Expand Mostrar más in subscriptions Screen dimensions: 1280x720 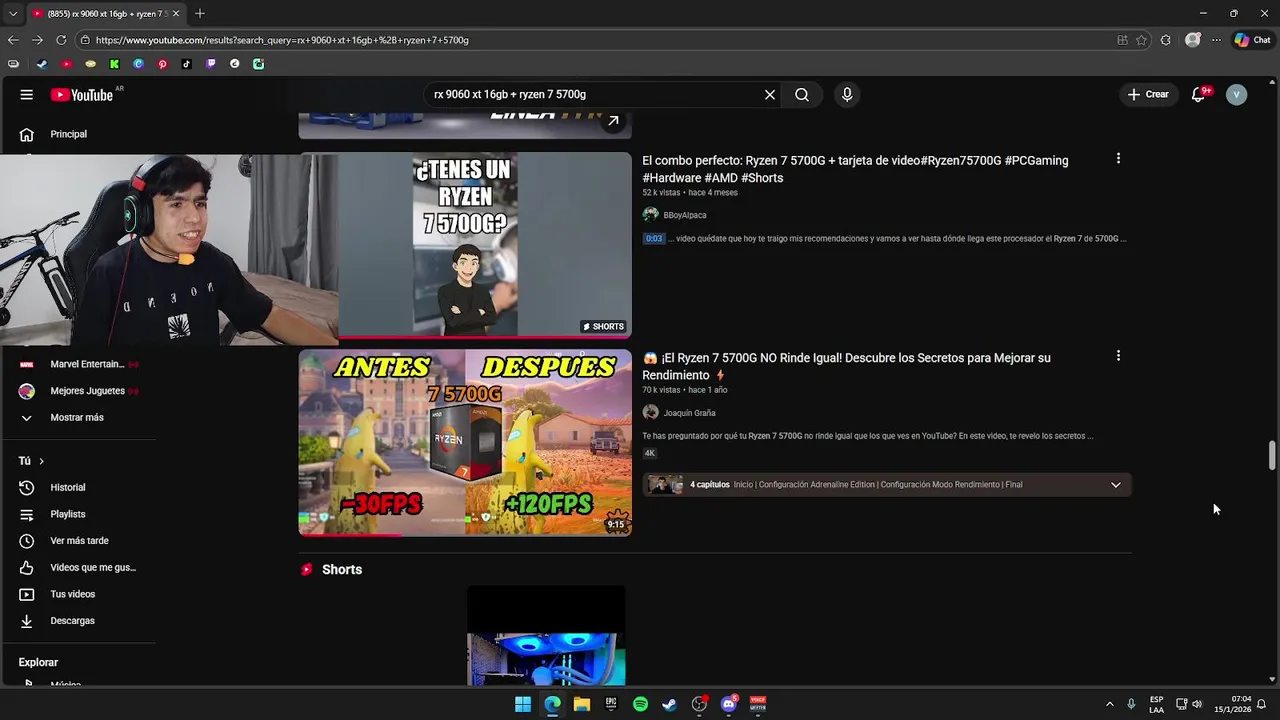pyautogui.click(x=78, y=417)
